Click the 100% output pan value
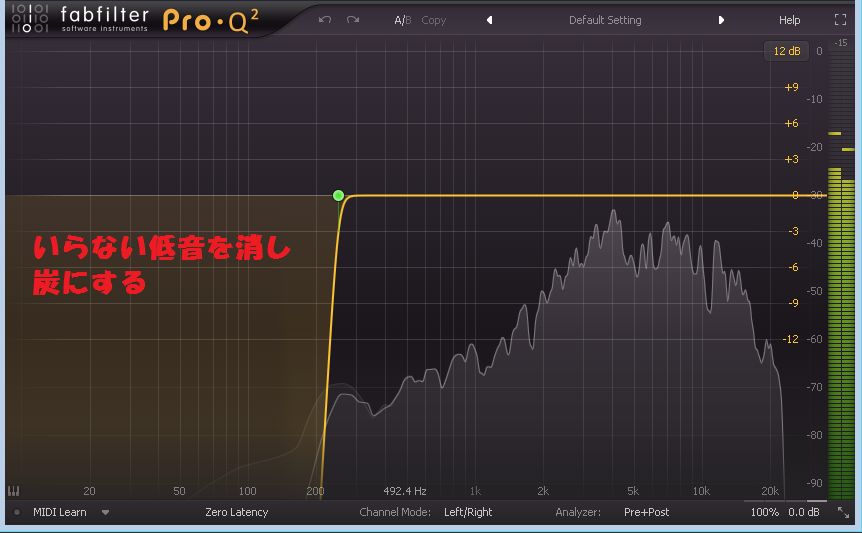 tap(765, 512)
